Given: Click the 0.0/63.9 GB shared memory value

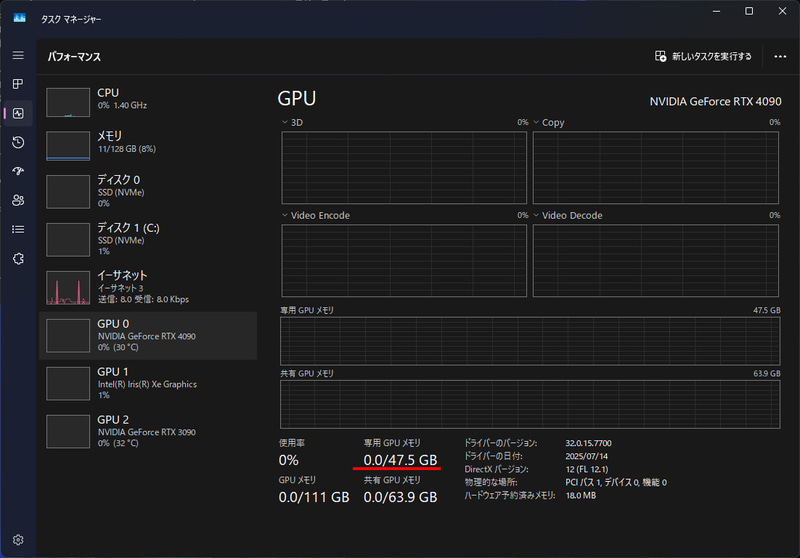Looking at the screenshot, I should [x=400, y=497].
